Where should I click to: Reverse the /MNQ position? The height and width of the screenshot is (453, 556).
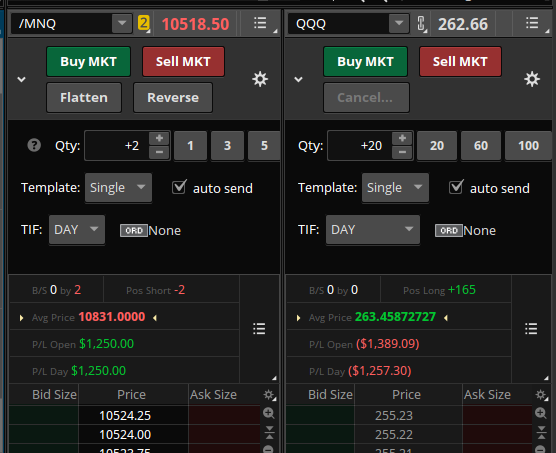(x=173, y=97)
